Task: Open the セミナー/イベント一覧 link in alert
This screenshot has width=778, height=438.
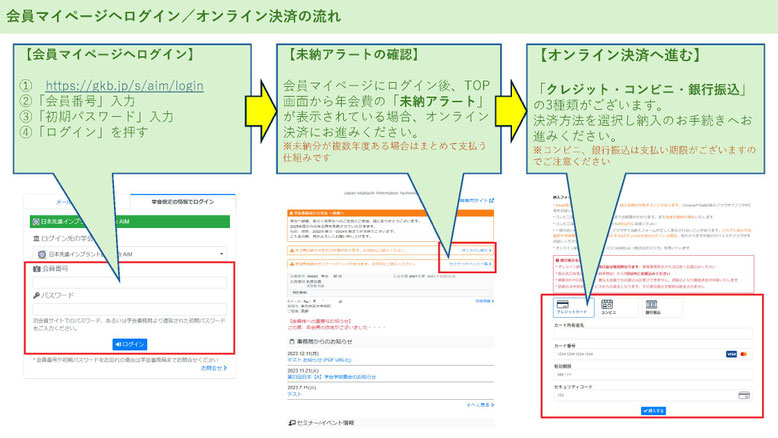Action: click(x=470, y=264)
